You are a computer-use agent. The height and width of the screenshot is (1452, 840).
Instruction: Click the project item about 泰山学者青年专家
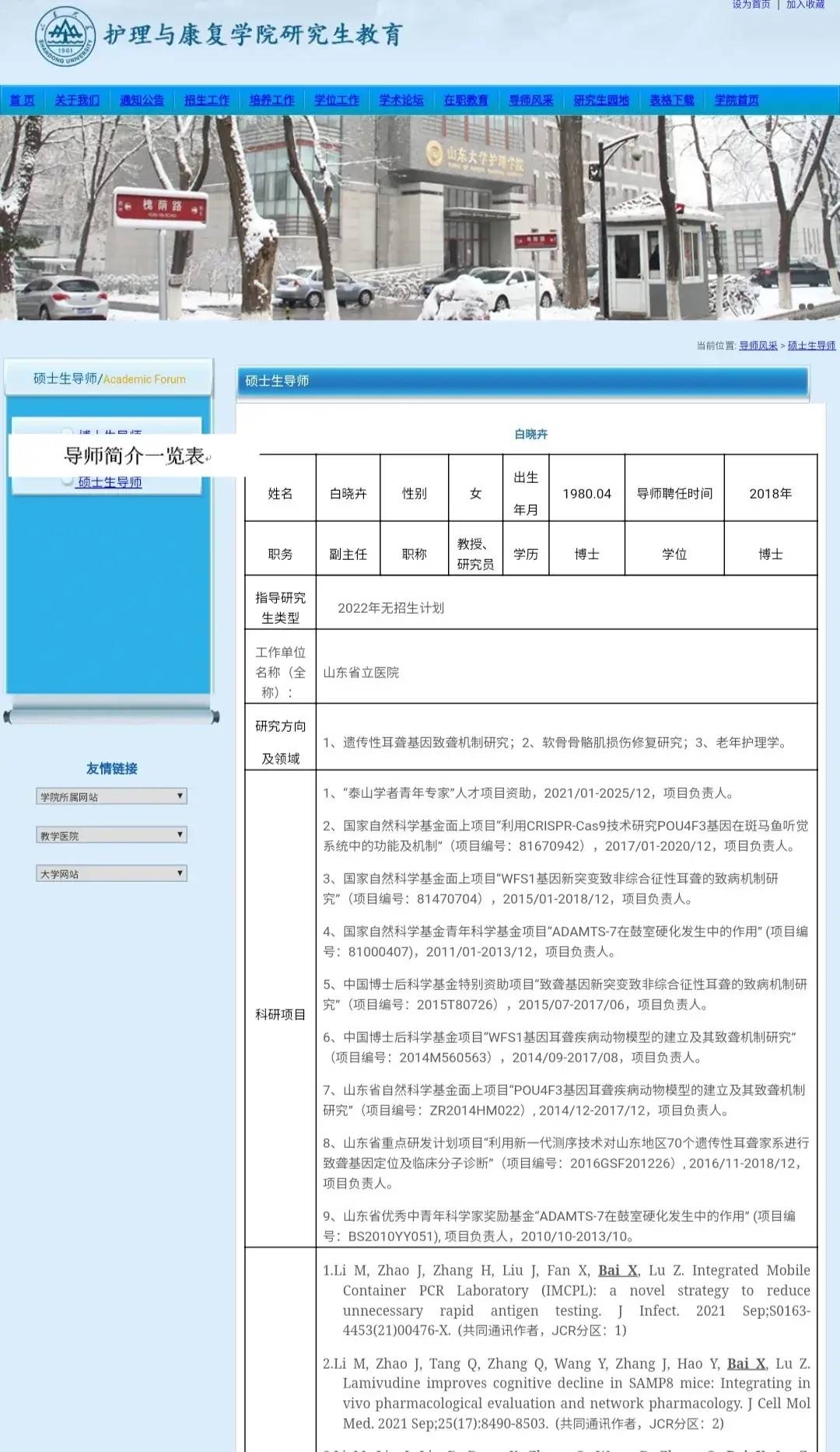tap(530, 793)
